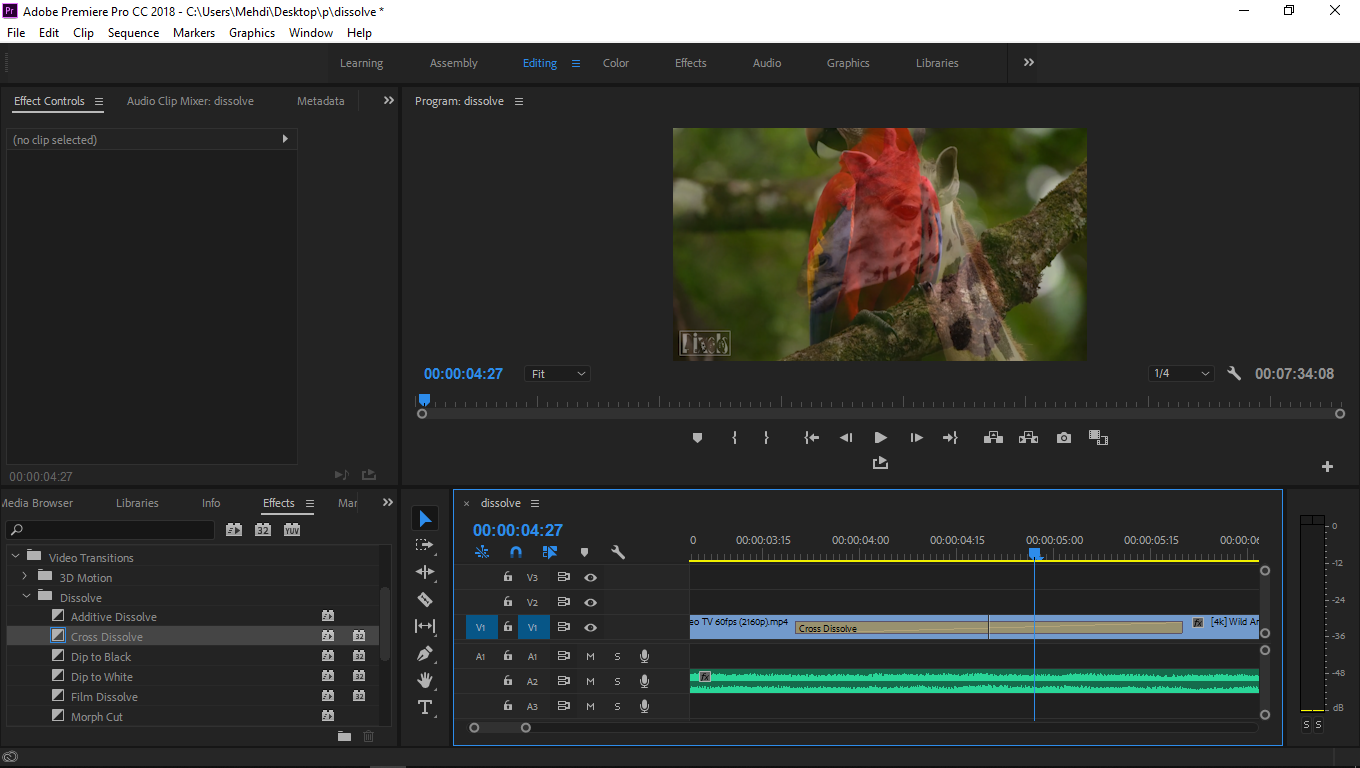The height and width of the screenshot is (768, 1360).
Task: Select the Track Select Forward tool
Action: [x=425, y=545]
